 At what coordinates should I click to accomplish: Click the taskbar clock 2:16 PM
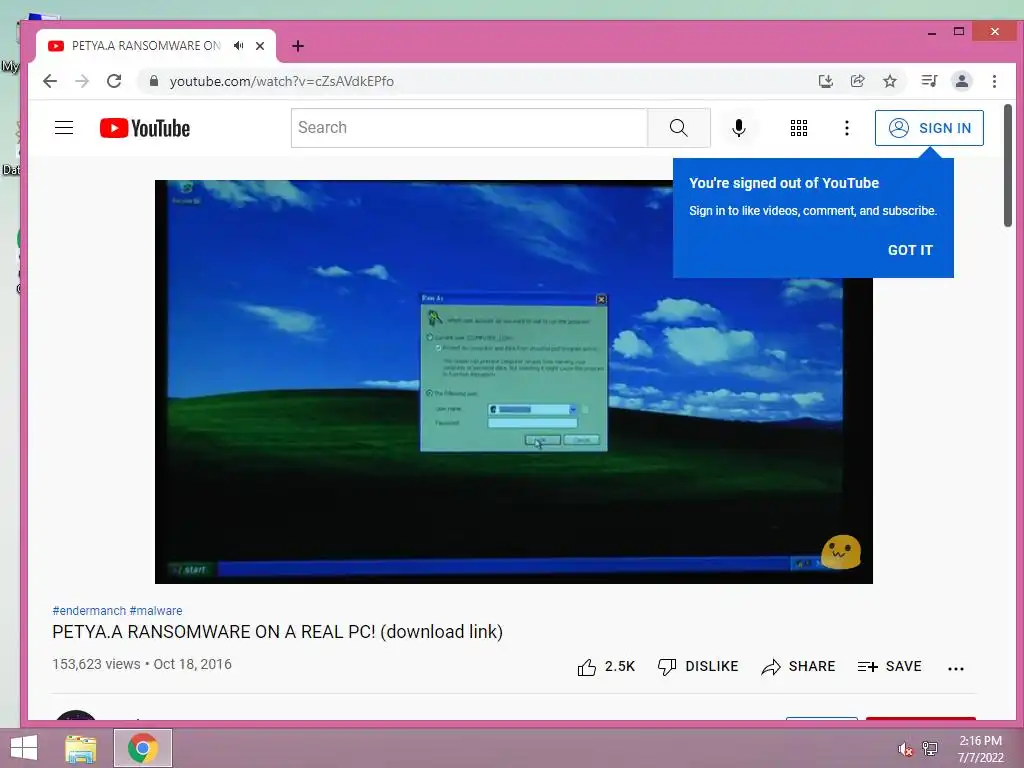tap(980, 741)
